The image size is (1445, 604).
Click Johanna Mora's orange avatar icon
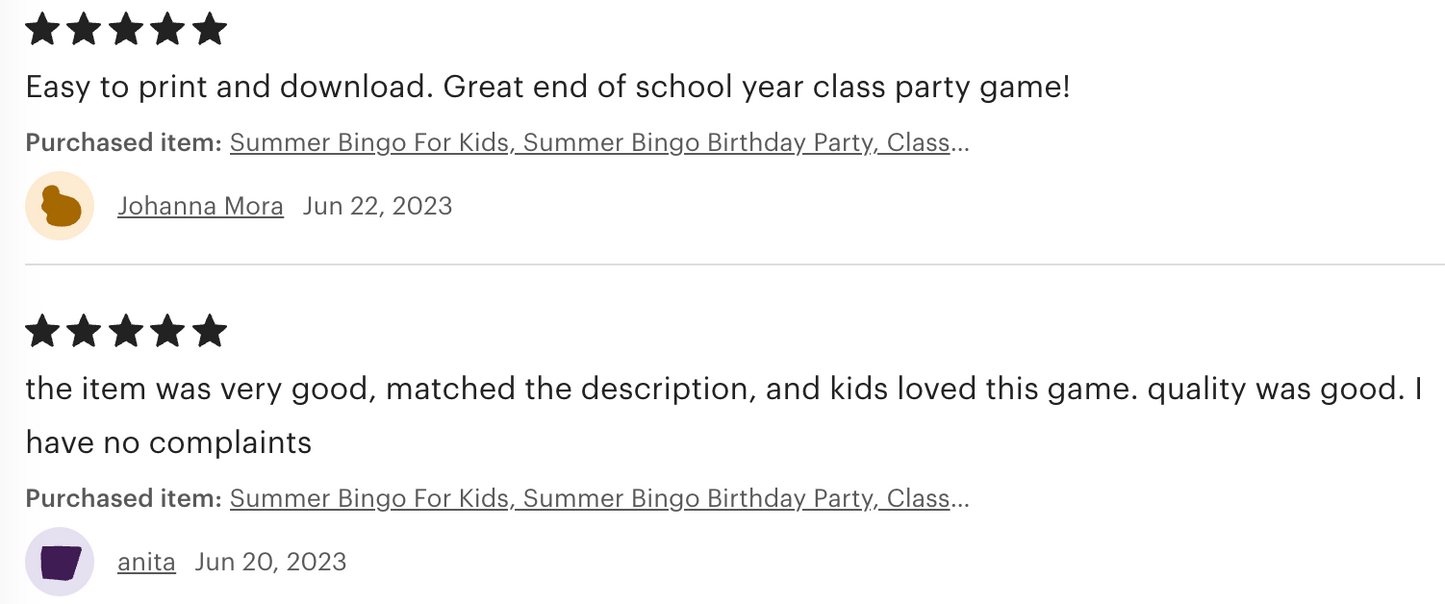click(x=60, y=206)
